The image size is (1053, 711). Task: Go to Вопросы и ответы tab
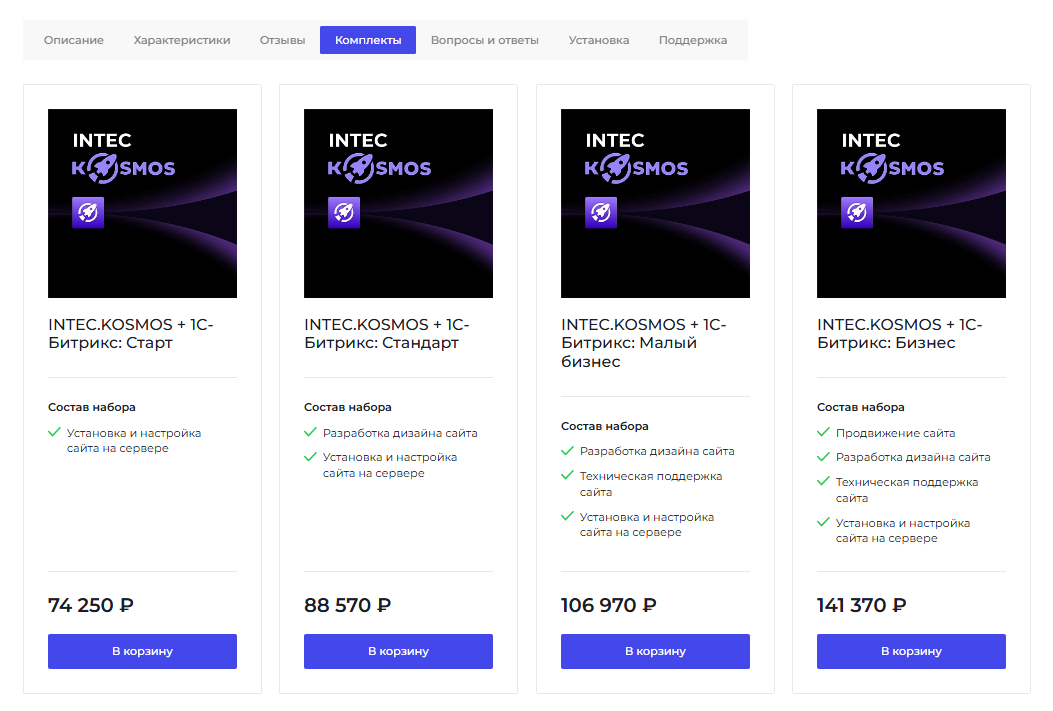coord(485,40)
